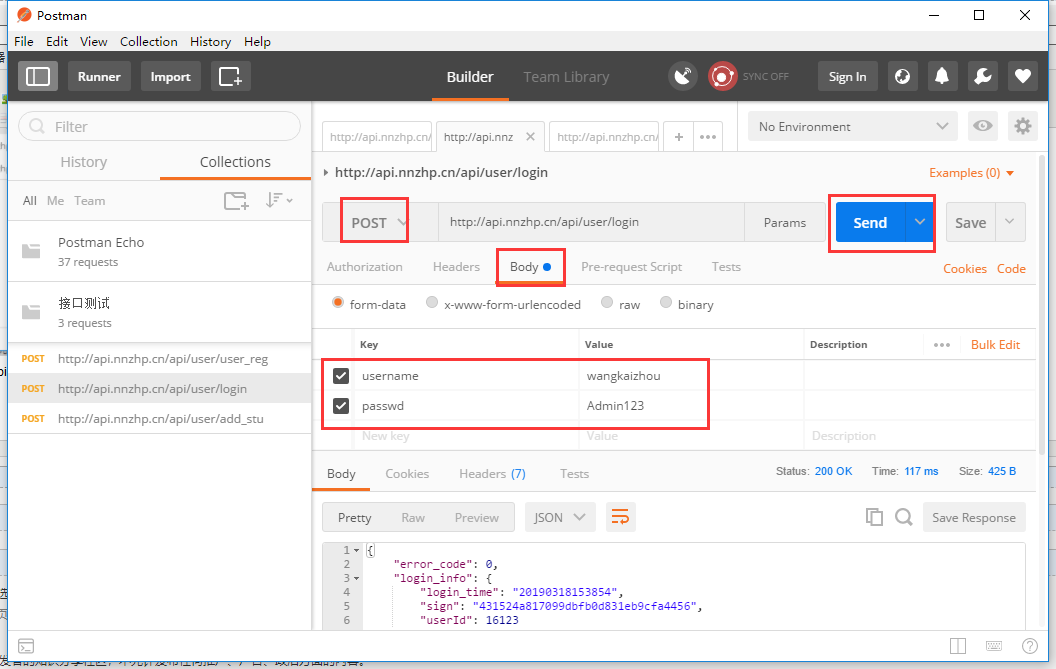Toggle response line wrap icon
Viewport: 1056px width, 669px height.
[x=620, y=517]
